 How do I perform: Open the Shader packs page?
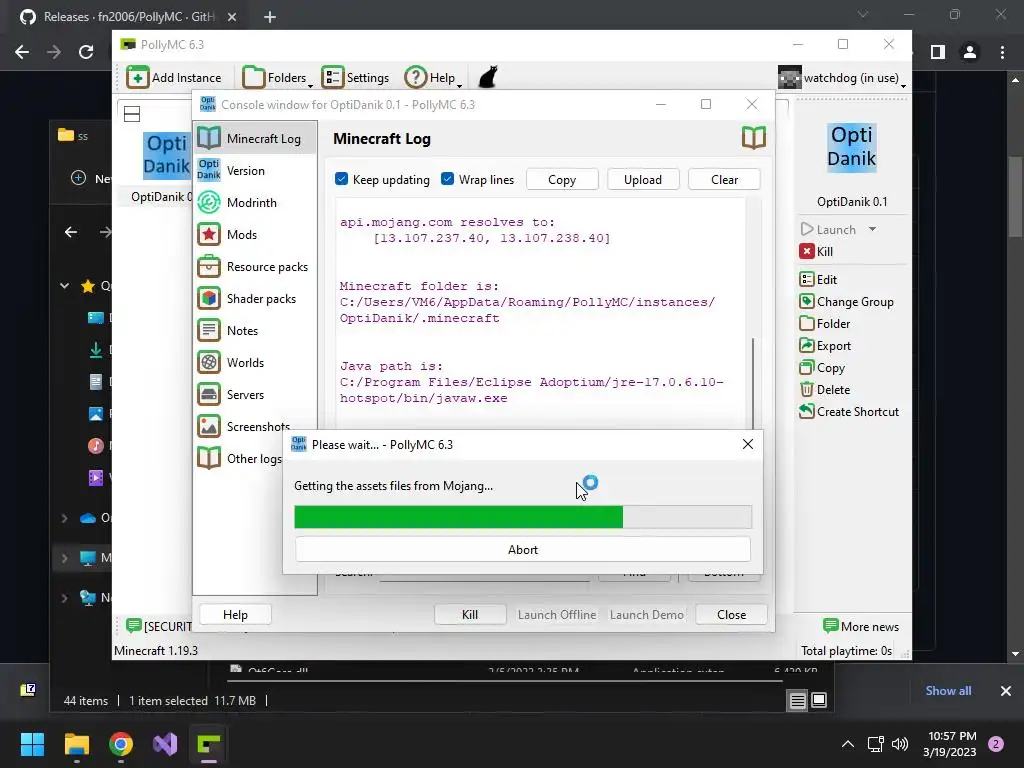point(255,298)
